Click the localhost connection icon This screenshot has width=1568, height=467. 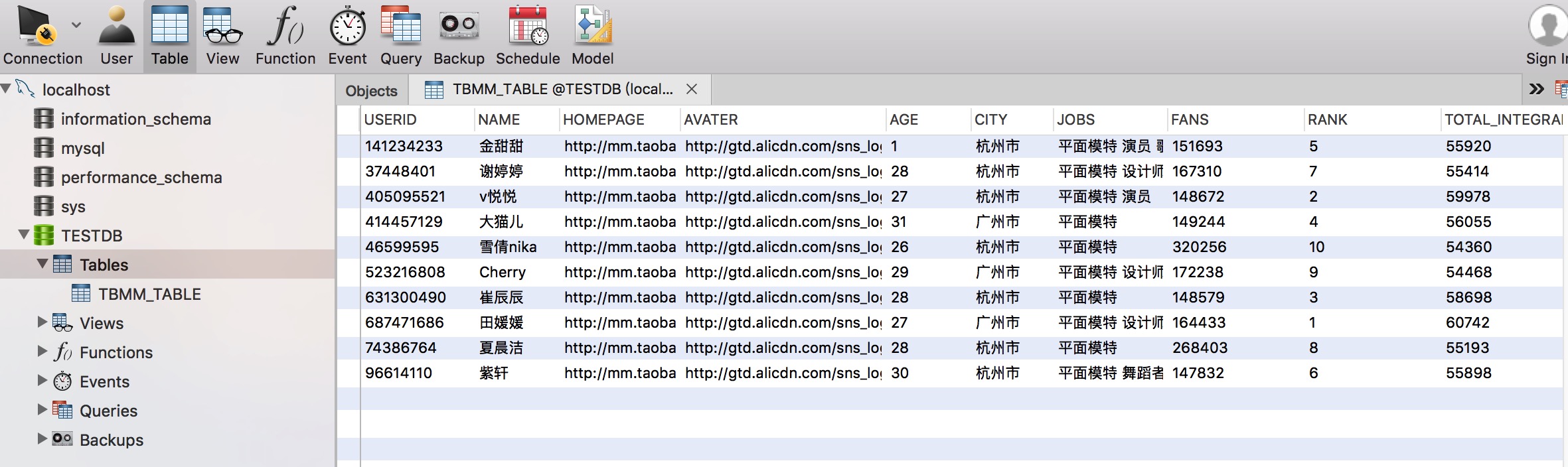[25, 88]
